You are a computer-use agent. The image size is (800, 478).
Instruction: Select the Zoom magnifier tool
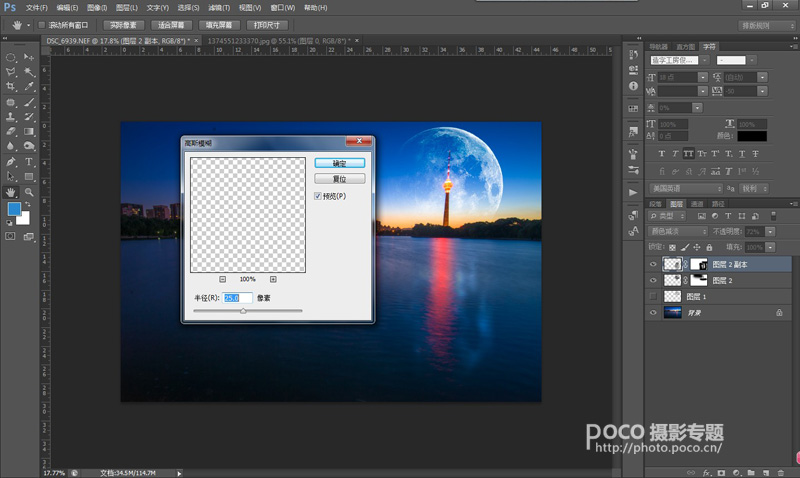click(x=29, y=192)
